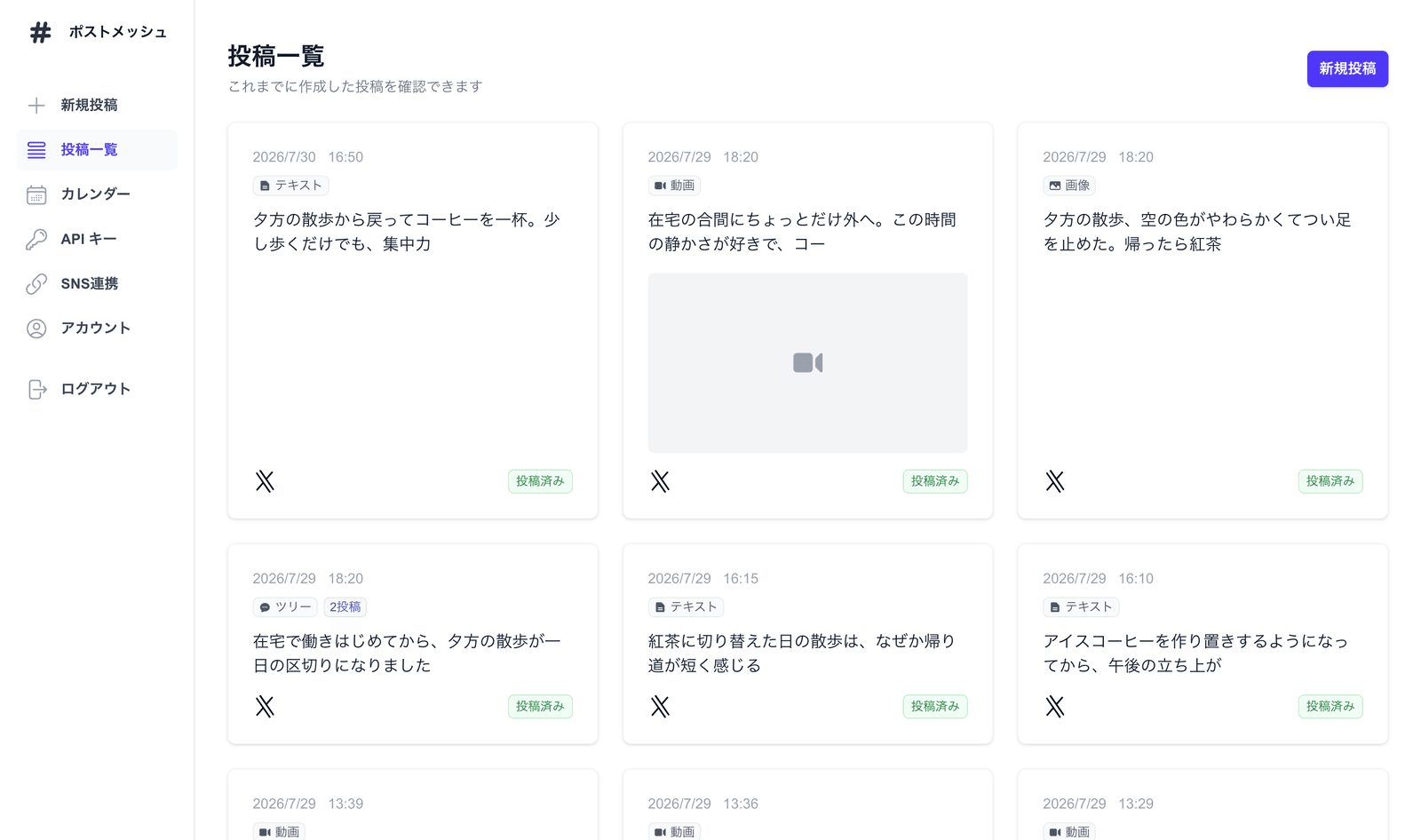Click 投稿済み status on the ツリー post
Screen dimensions: 1421x840
tap(540, 707)
